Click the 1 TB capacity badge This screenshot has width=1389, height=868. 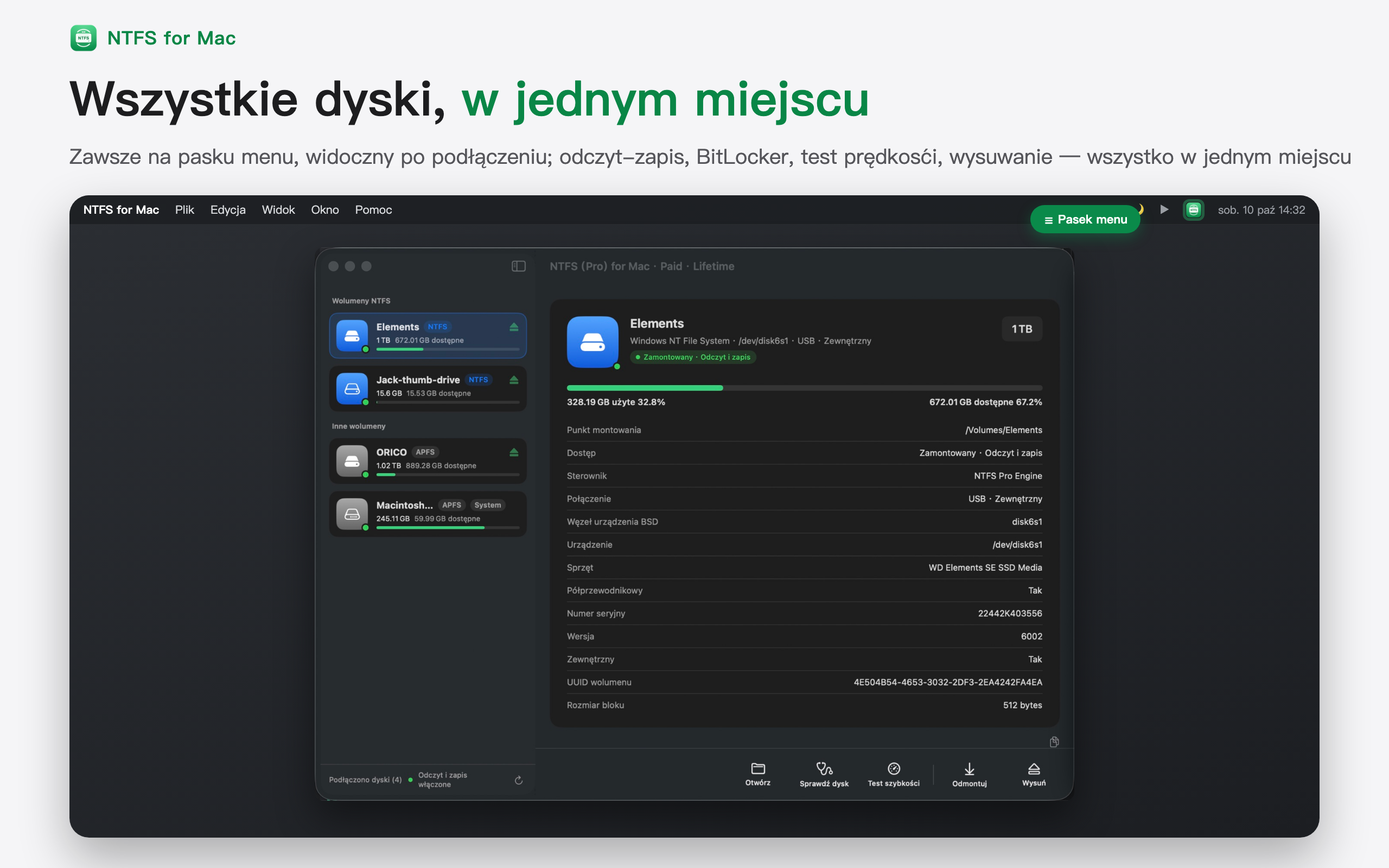click(x=1022, y=329)
